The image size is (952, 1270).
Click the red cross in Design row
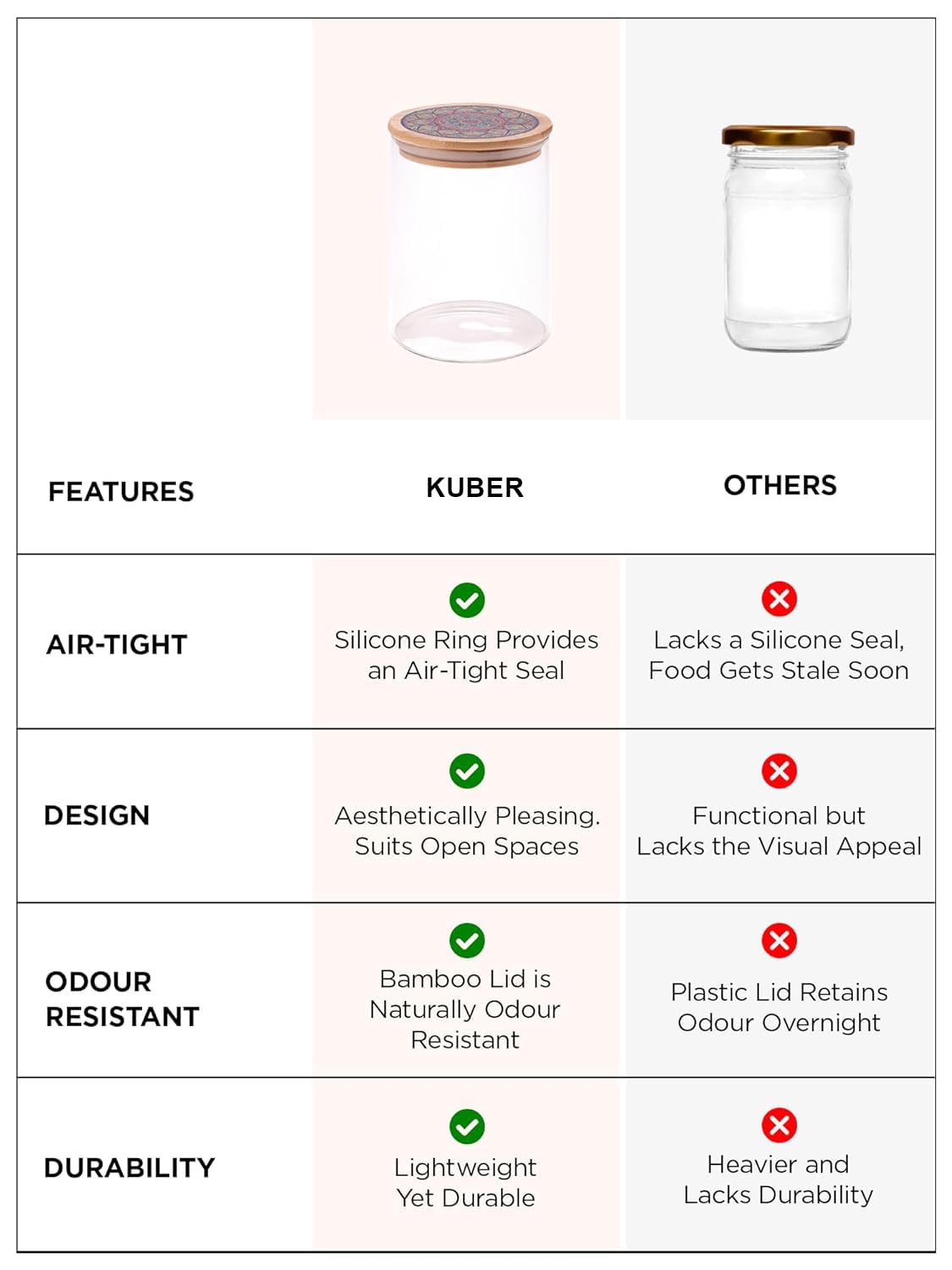tap(779, 770)
